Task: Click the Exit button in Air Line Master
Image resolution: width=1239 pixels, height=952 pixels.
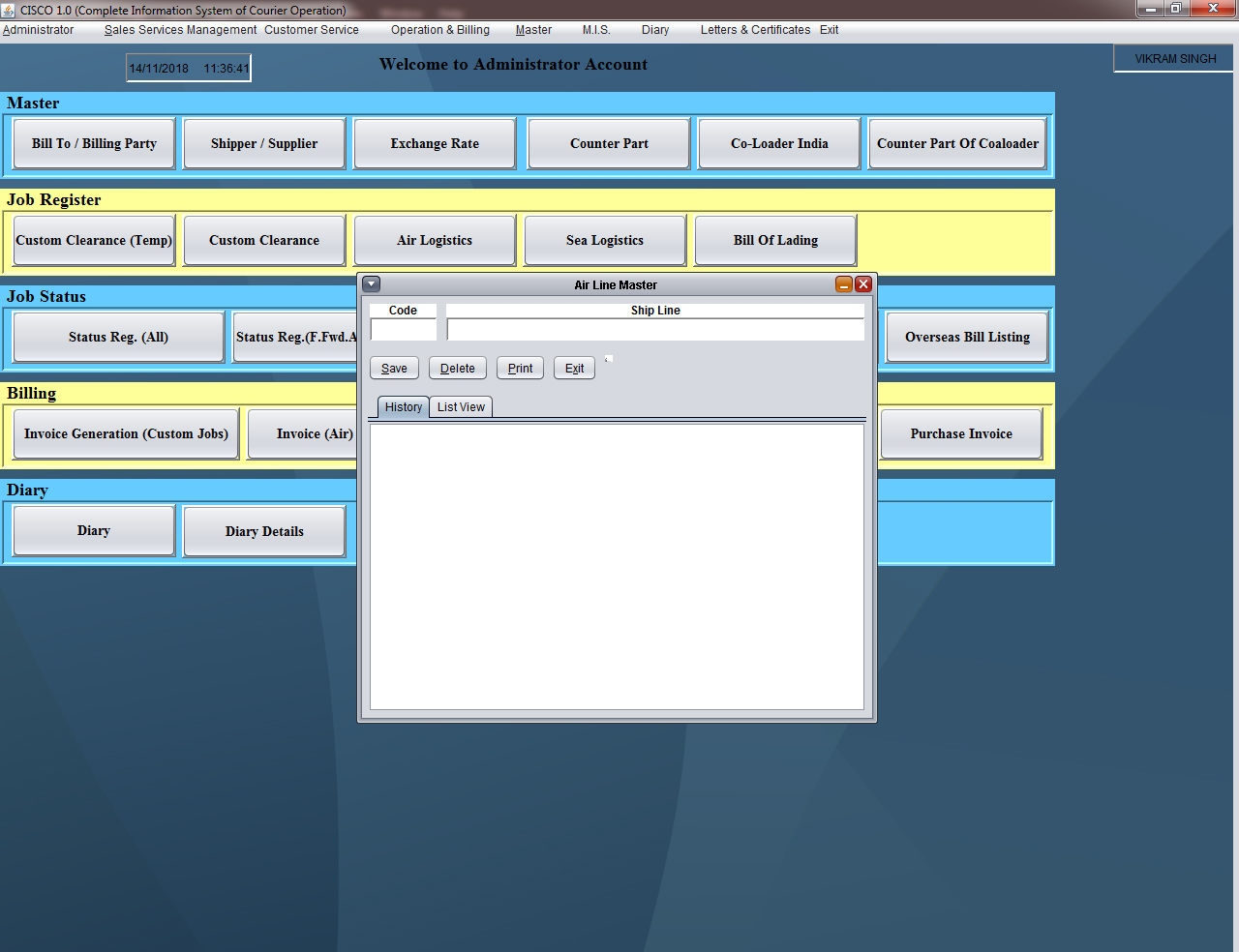Action: pyautogui.click(x=574, y=369)
